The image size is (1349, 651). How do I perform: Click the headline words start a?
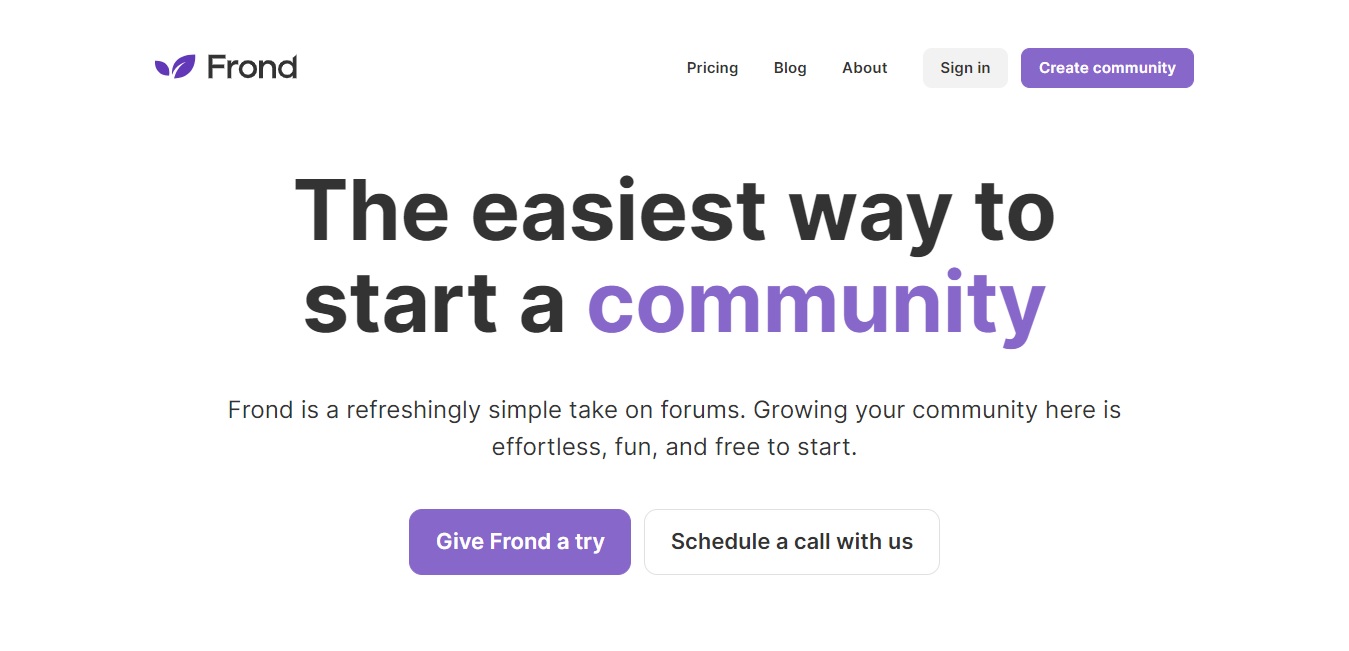click(435, 303)
